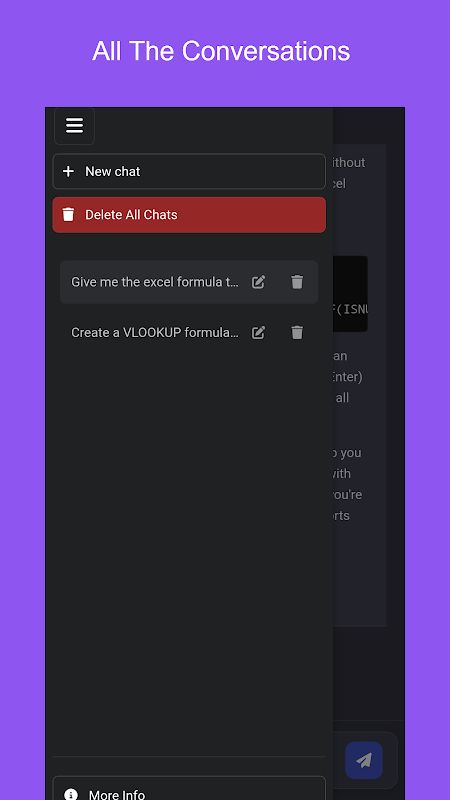Open the More Info entry
The image size is (450, 800).
189,788
